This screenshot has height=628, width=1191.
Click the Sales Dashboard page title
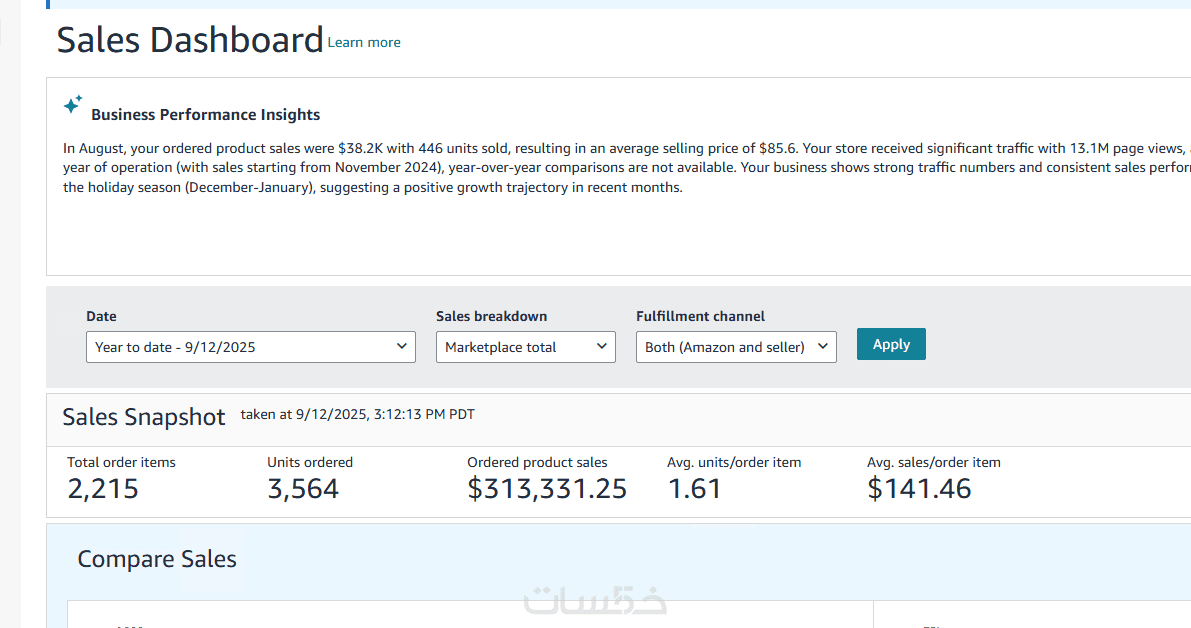(190, 40)
